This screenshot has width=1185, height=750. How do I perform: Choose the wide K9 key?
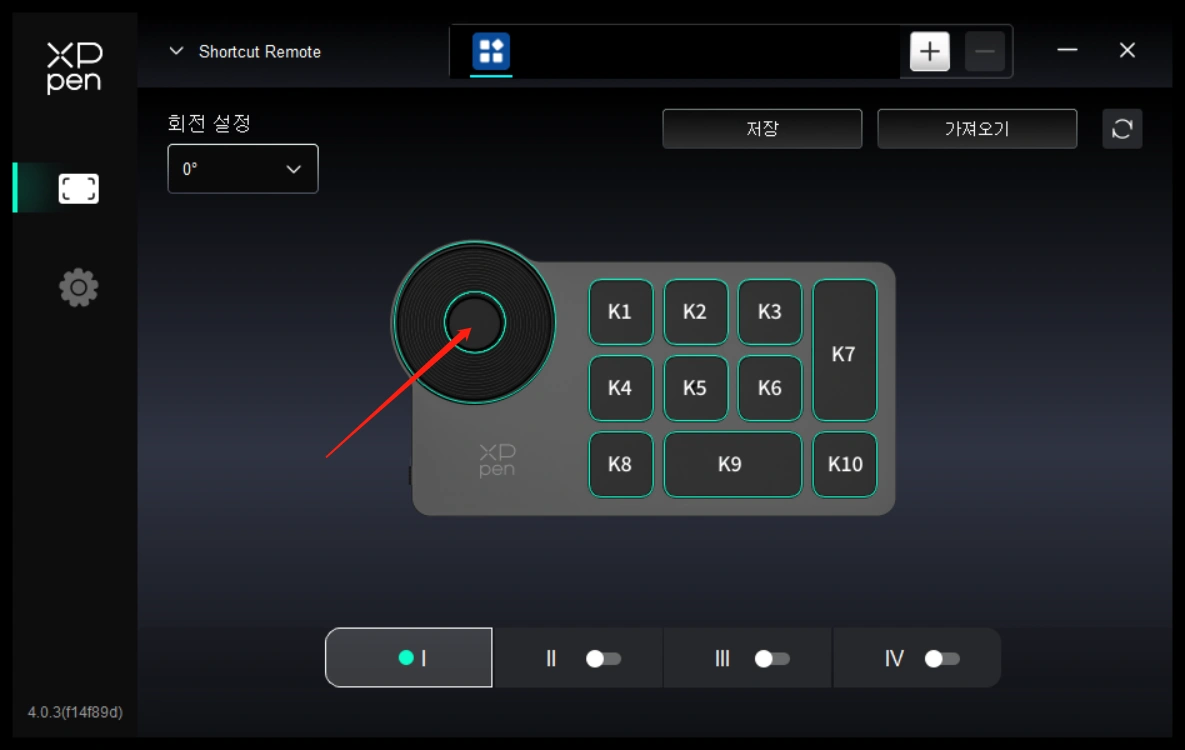pyautogui.click(x=732, y=464)
